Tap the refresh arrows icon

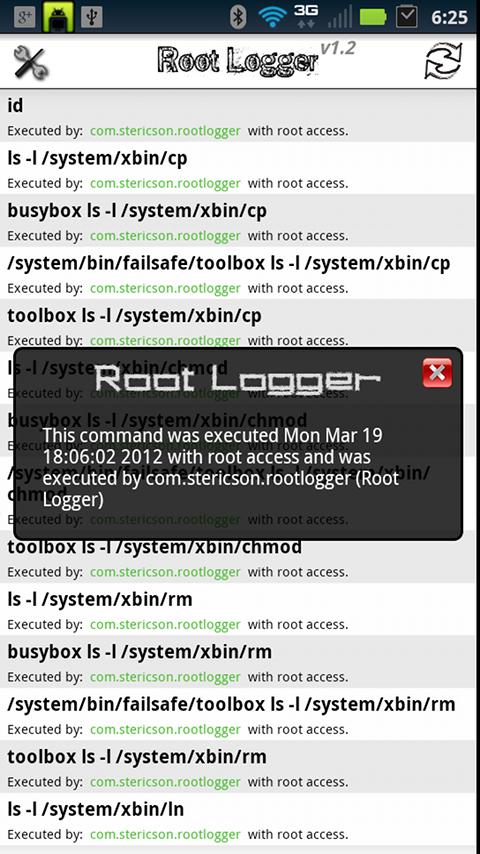443,61
